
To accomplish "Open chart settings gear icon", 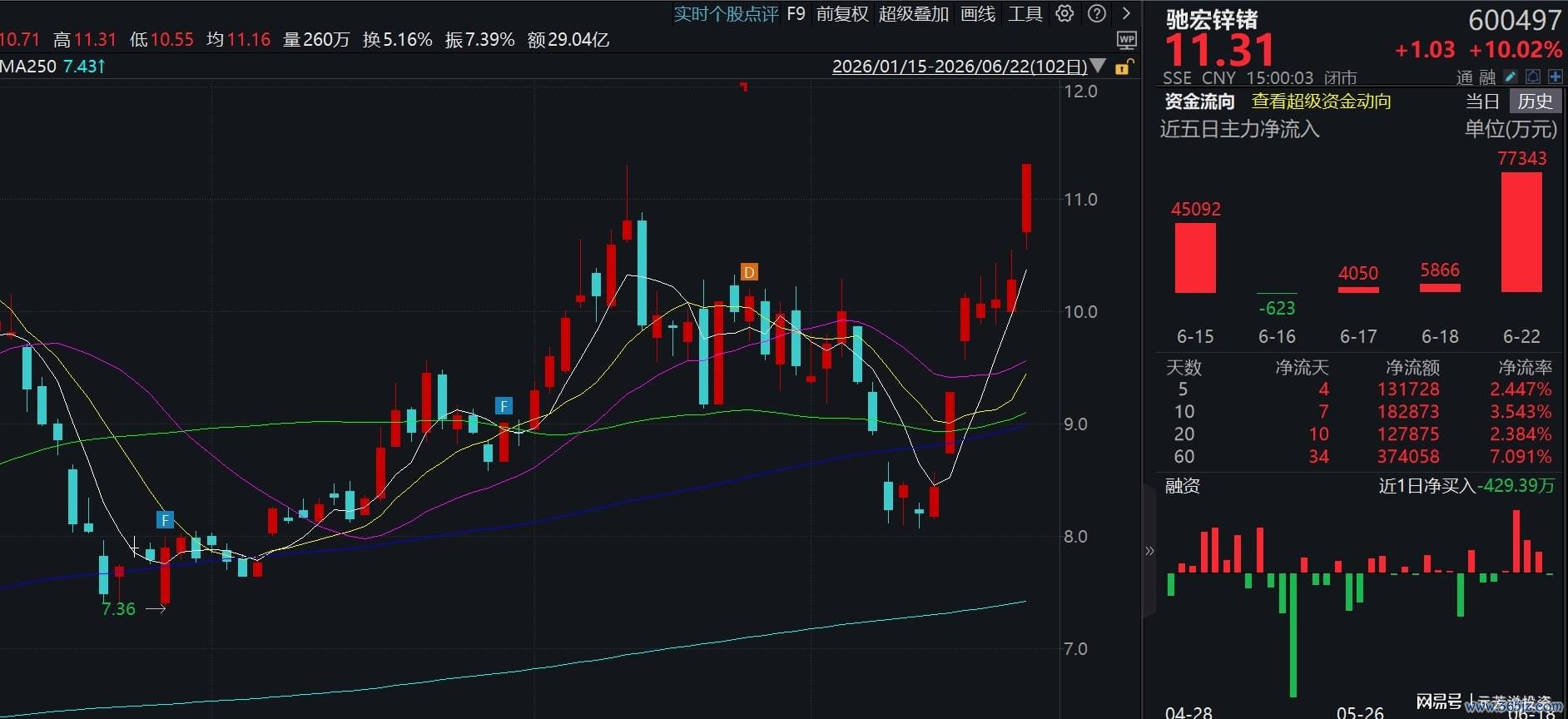I will 1064,13.
